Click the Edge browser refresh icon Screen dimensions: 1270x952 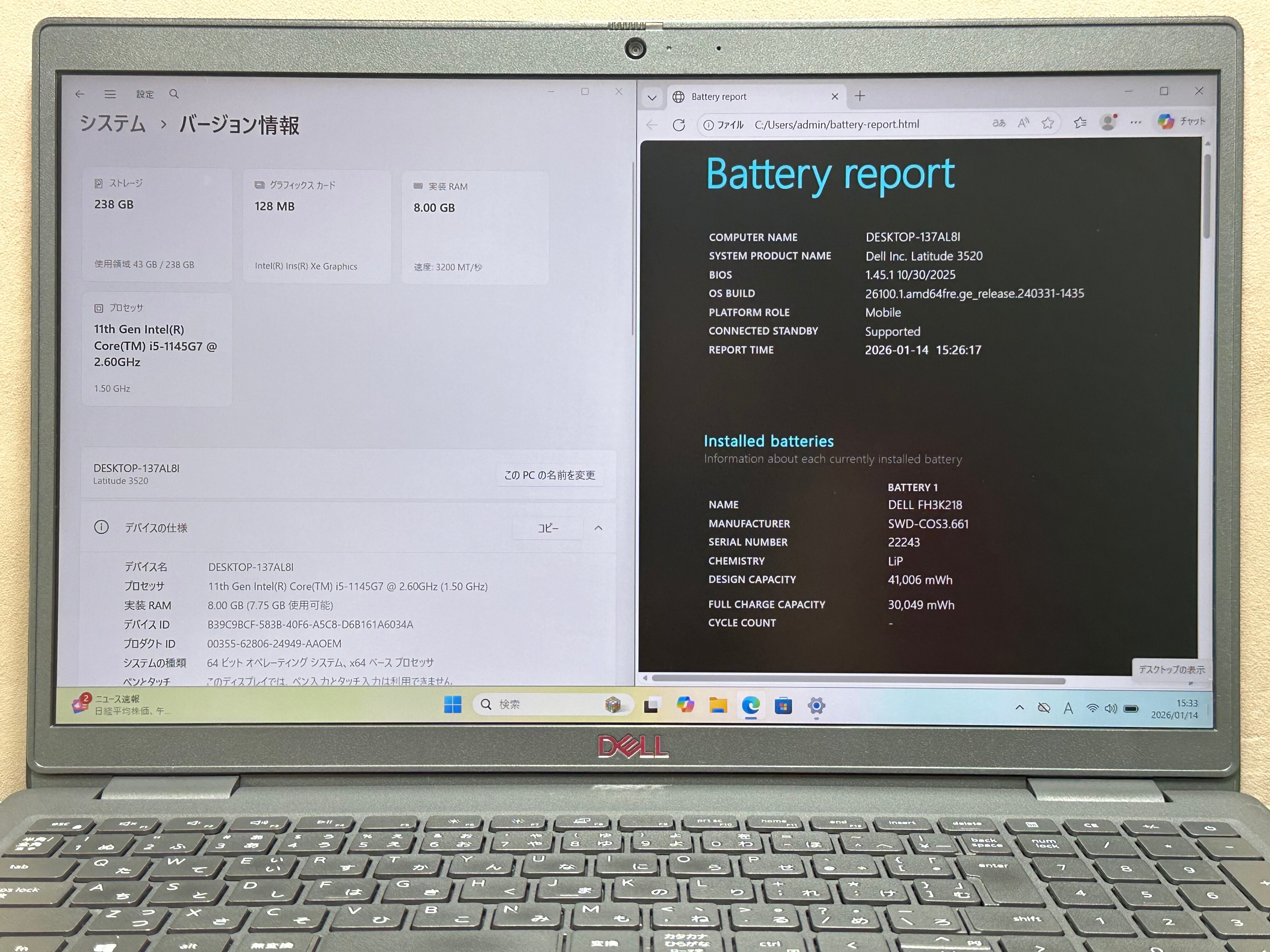tap(679, 125)
